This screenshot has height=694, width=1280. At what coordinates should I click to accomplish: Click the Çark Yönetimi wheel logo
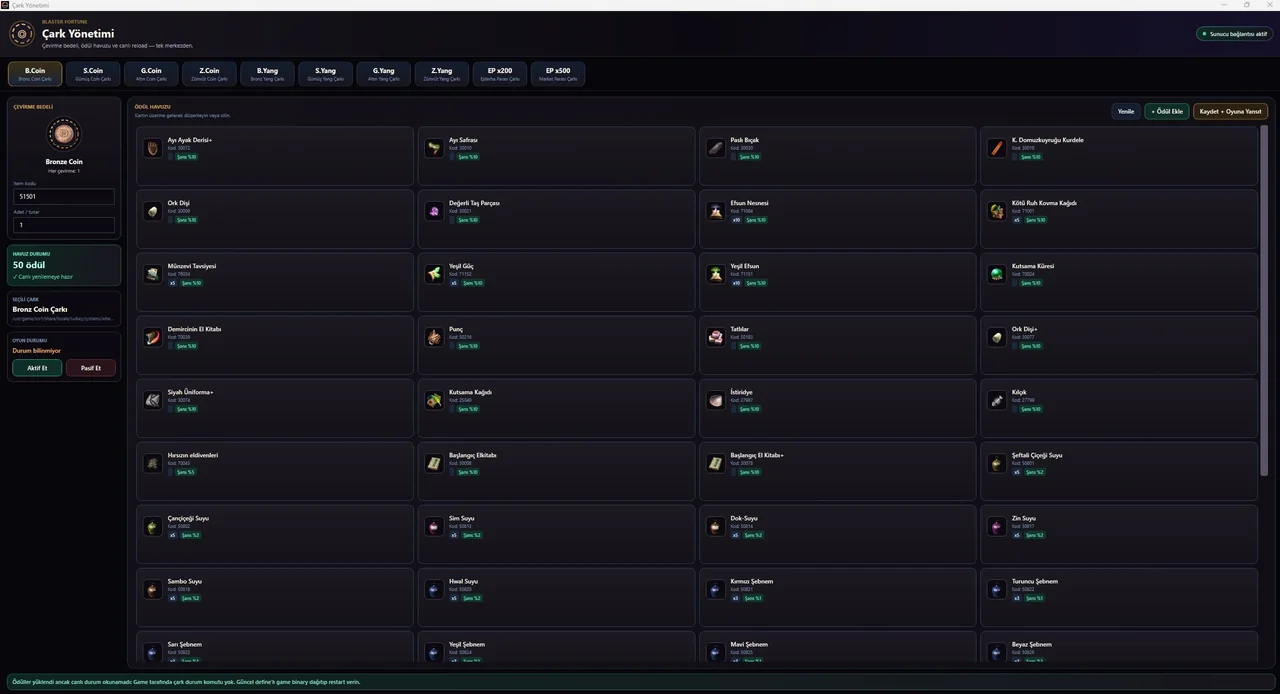coord(22,34)
